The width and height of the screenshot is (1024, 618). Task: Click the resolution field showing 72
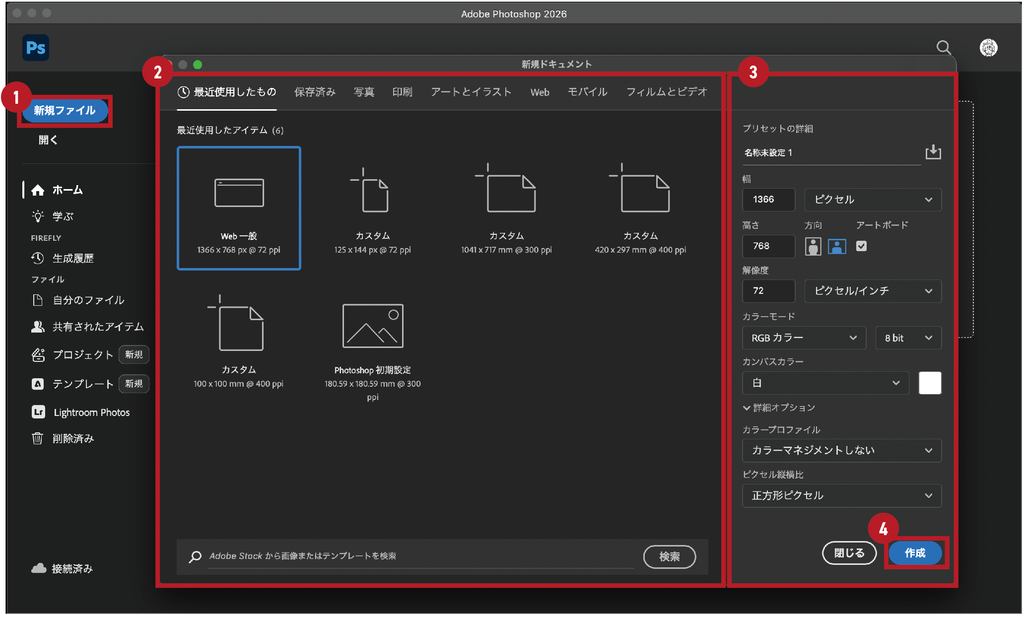pos(769,291)
